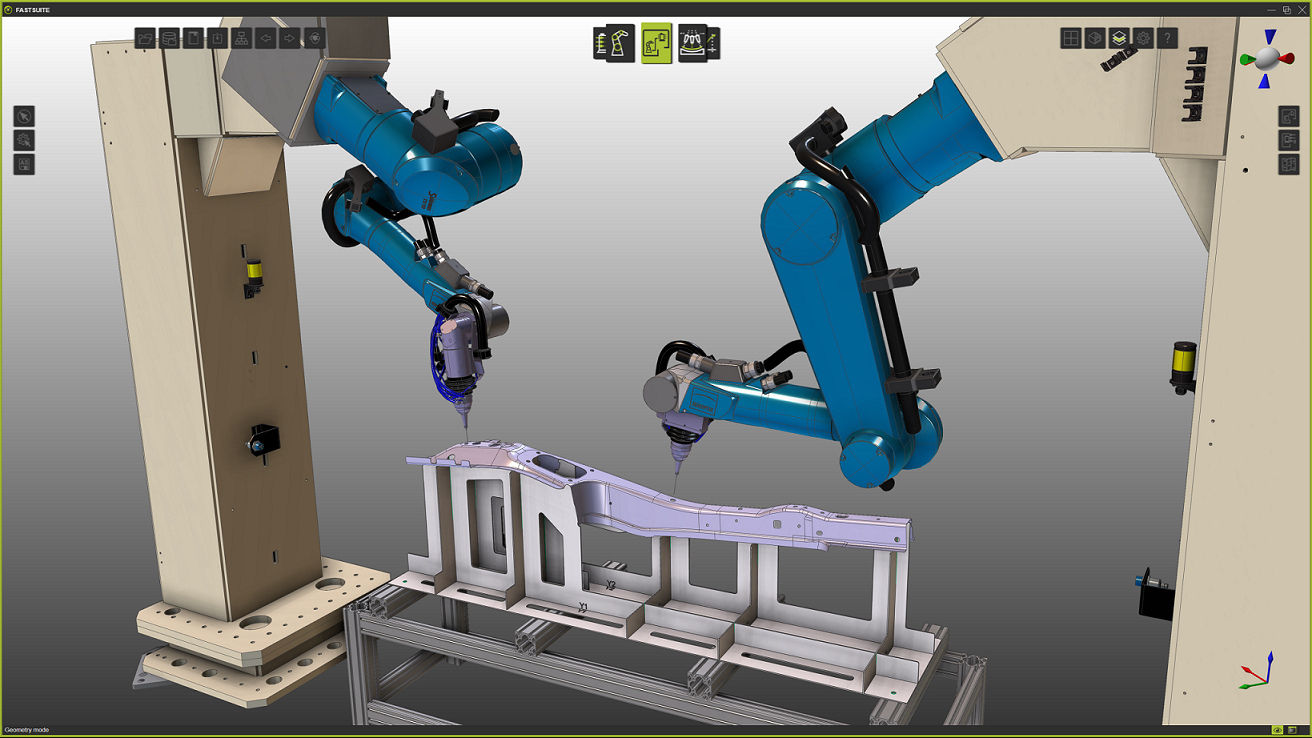Open help with the question mark button
The height and width of the screenshot is (738, 1312).
click(x=1167, y=39)
